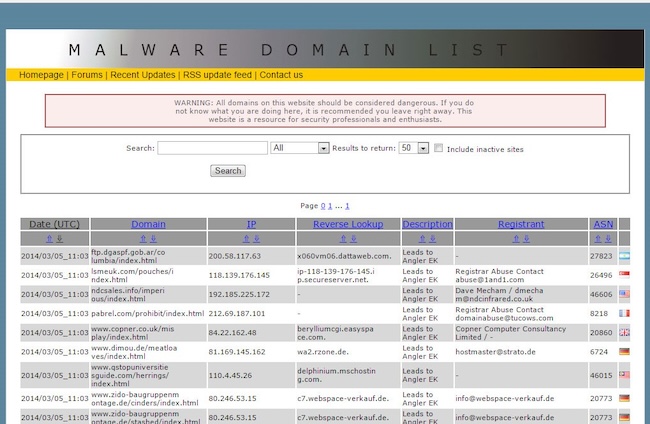Sort Description descending with down arrow
This screenshot has width=650, height=424.
[432, 239]
